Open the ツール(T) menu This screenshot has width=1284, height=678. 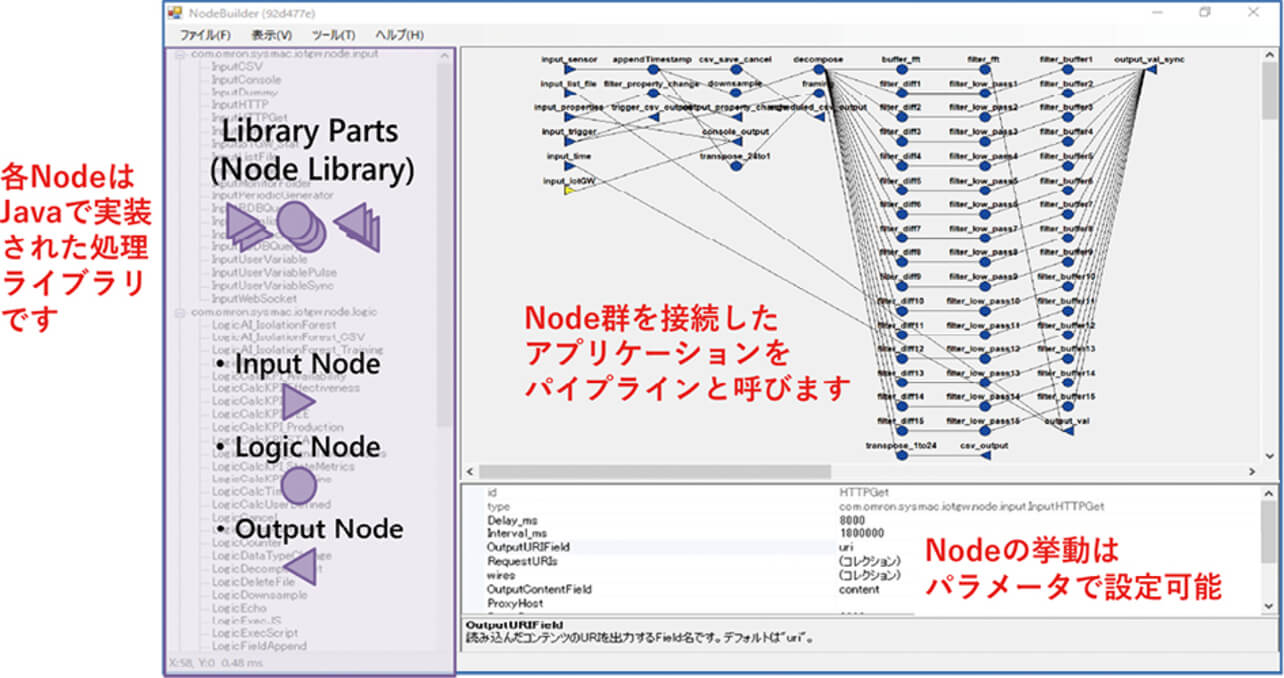[x=334, y=34]
